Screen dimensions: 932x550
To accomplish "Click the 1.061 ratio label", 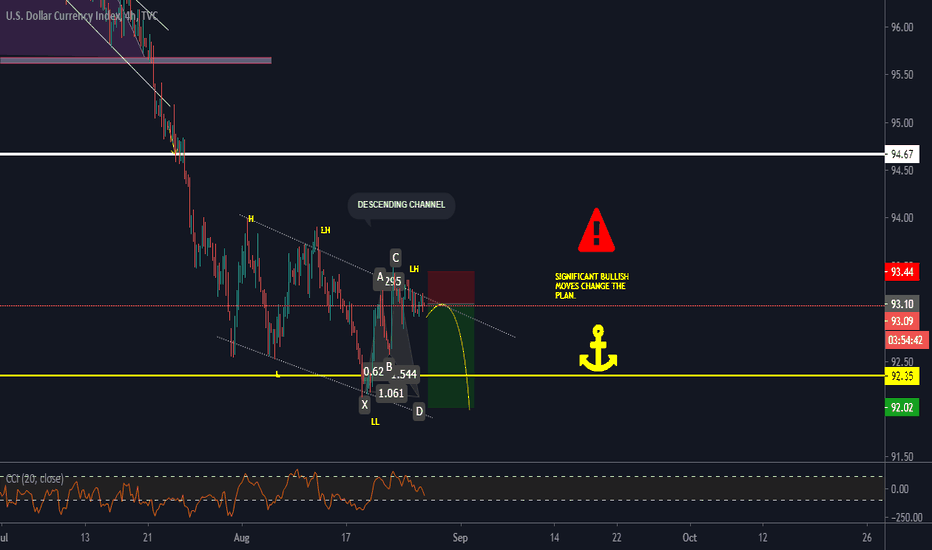I will coord(391,393).
